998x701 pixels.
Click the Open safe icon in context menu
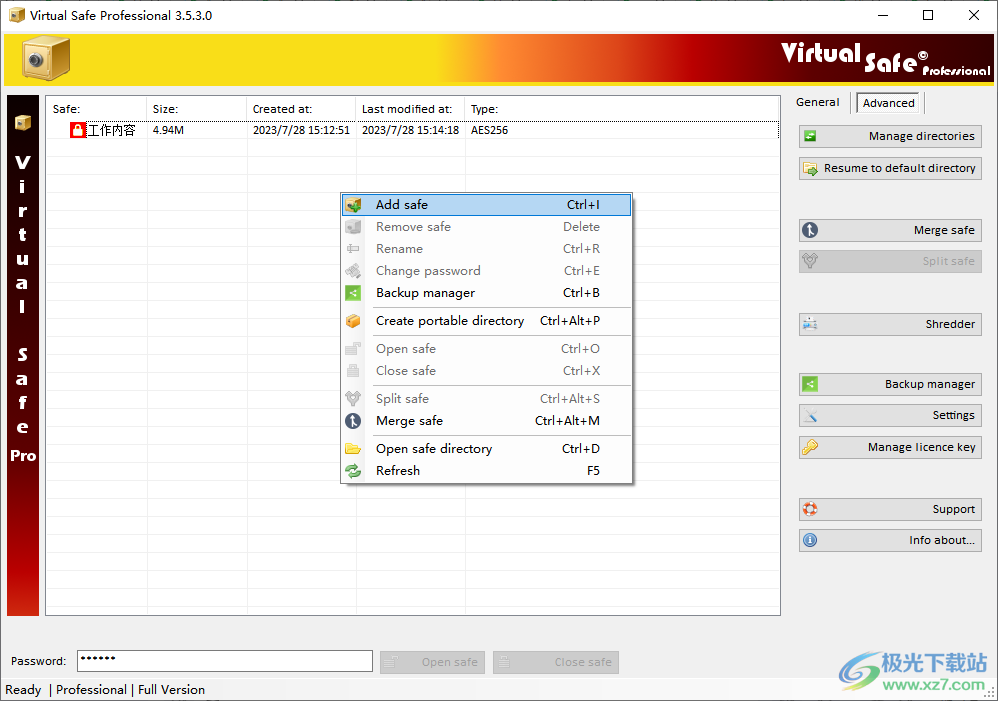353,349
